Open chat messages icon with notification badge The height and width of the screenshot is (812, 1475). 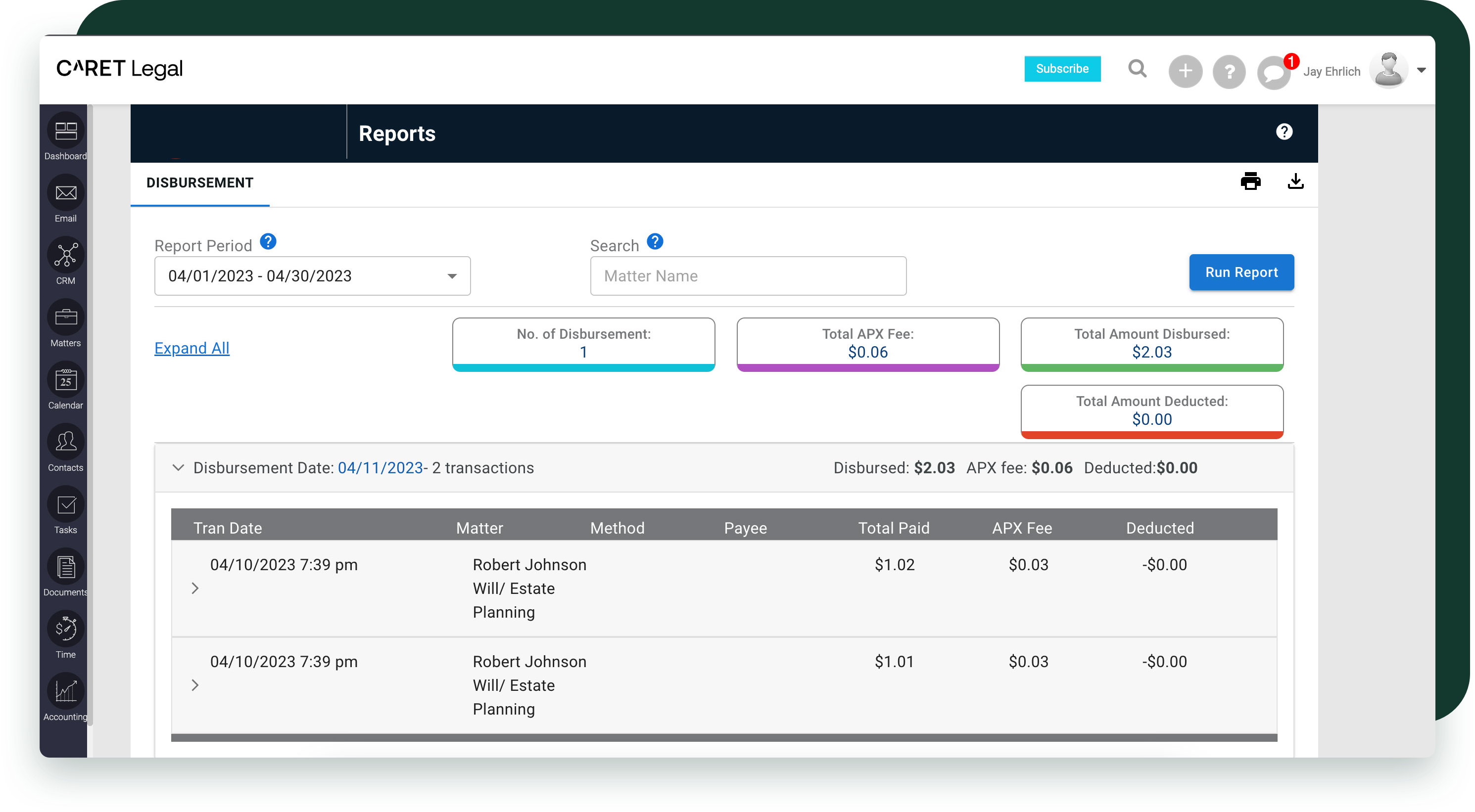click(1275, 72)
